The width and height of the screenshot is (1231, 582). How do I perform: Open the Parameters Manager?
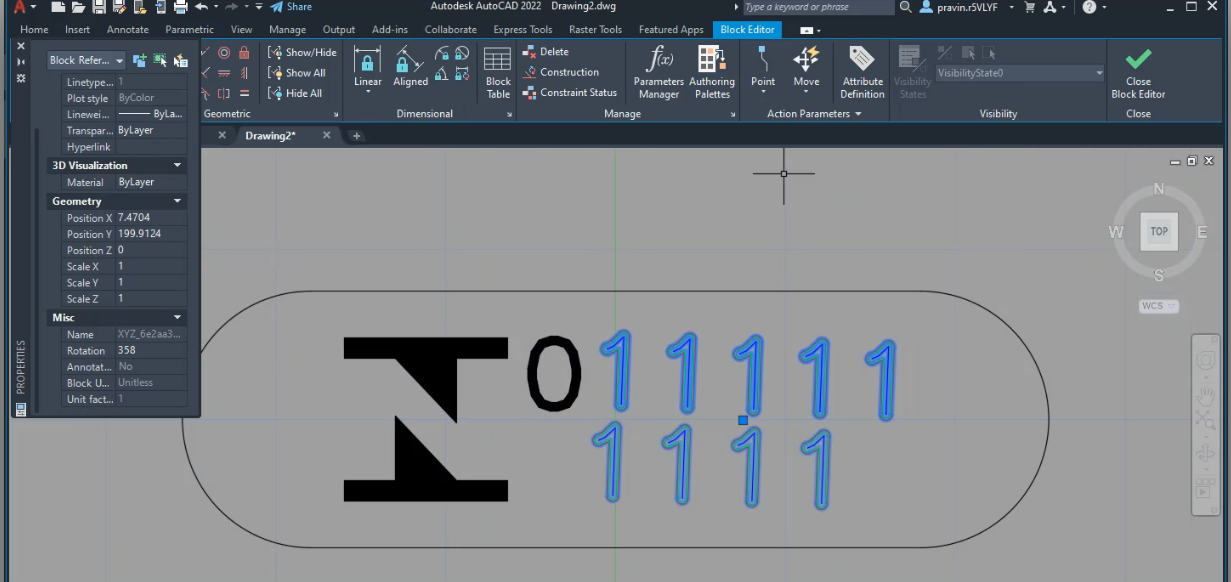click(659, 73)
